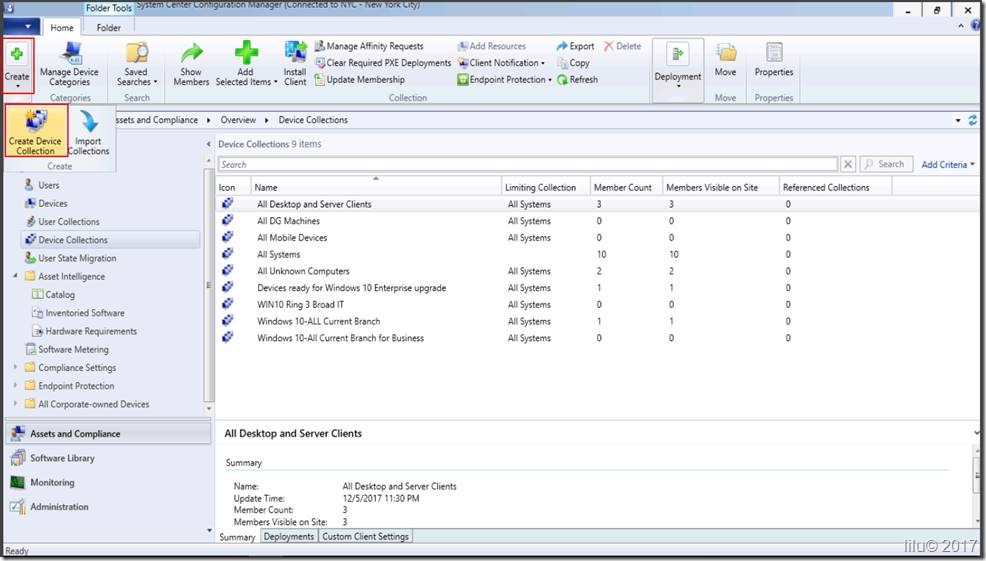Select User Collections node
986x561 pixels.
[62, 221]
